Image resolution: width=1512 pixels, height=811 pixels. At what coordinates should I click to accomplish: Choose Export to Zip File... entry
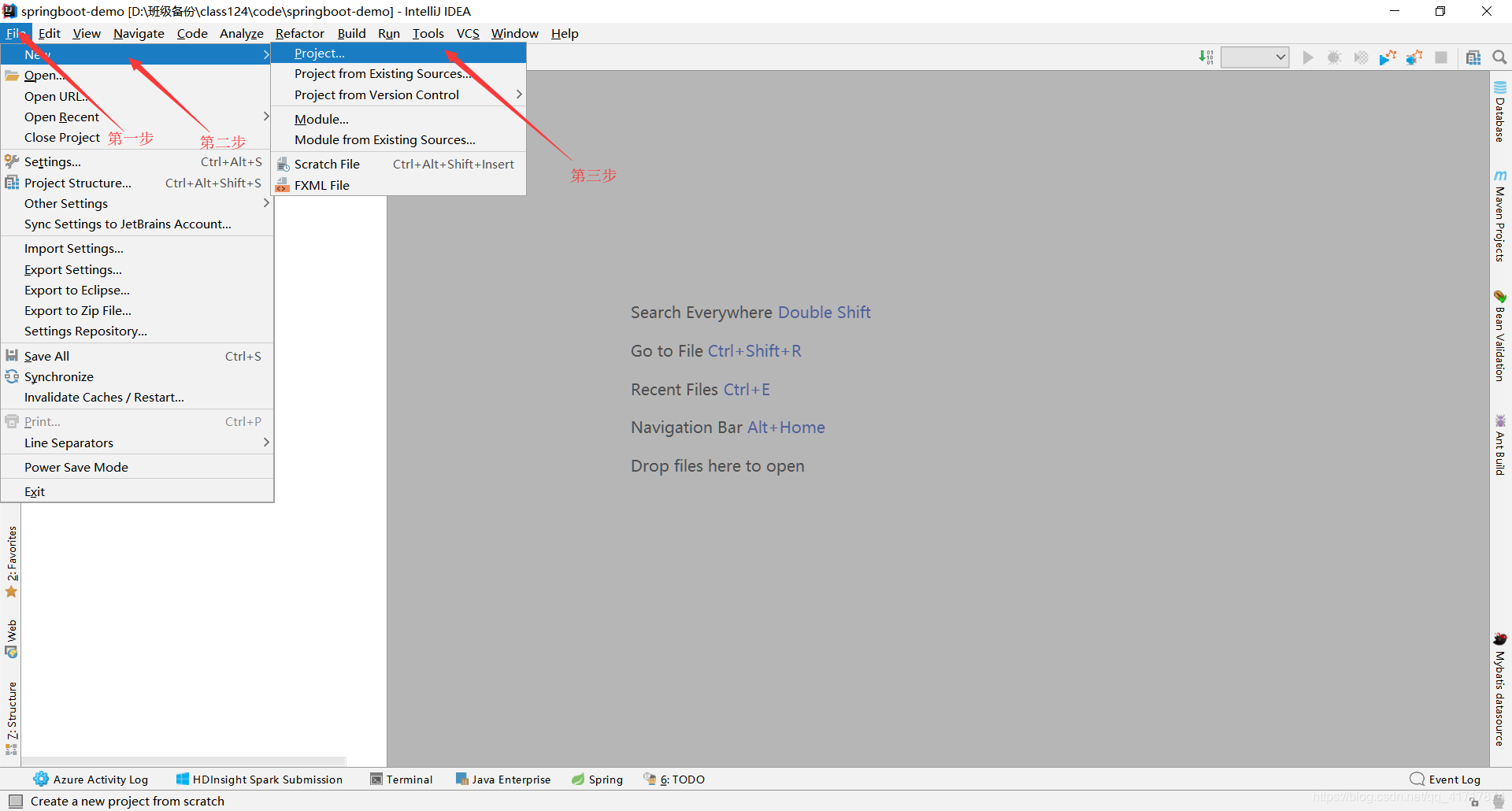pyautogui.click(x=136, y=310)
